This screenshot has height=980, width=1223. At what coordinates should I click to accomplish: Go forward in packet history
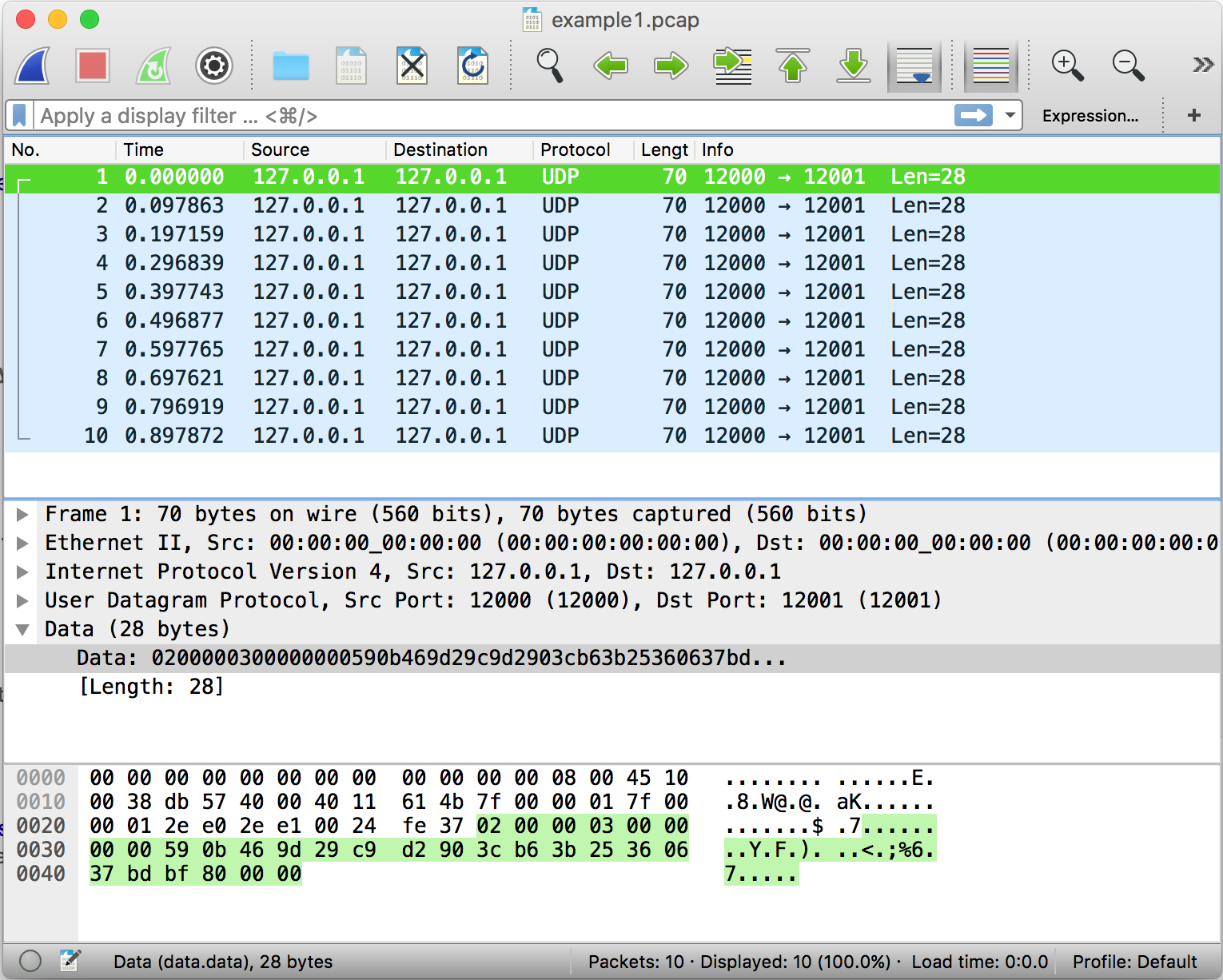(x=671, y=66)
